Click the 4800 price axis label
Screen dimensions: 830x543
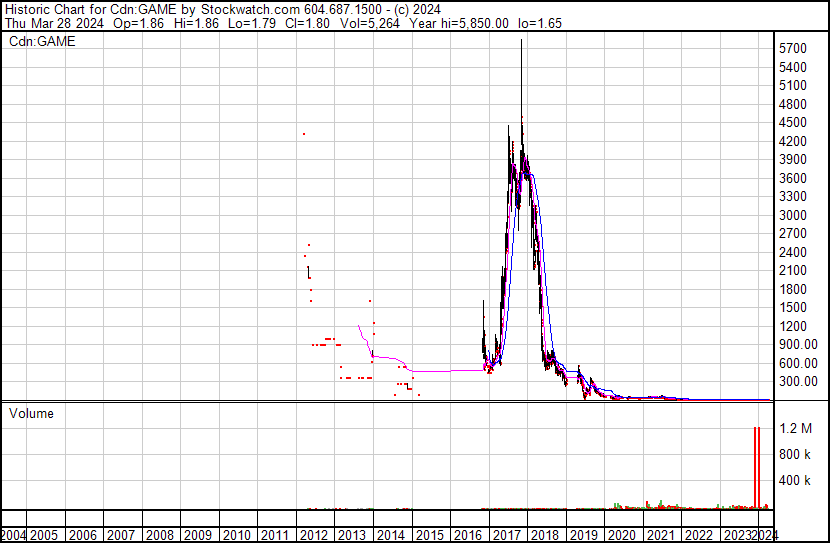793,104
